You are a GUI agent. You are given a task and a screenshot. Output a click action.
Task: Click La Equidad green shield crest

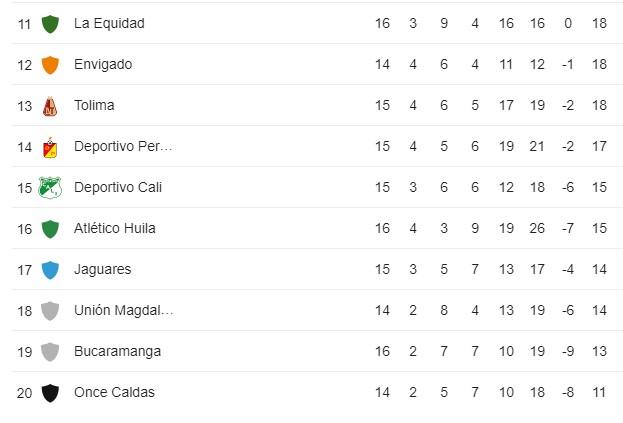(50, 24)
